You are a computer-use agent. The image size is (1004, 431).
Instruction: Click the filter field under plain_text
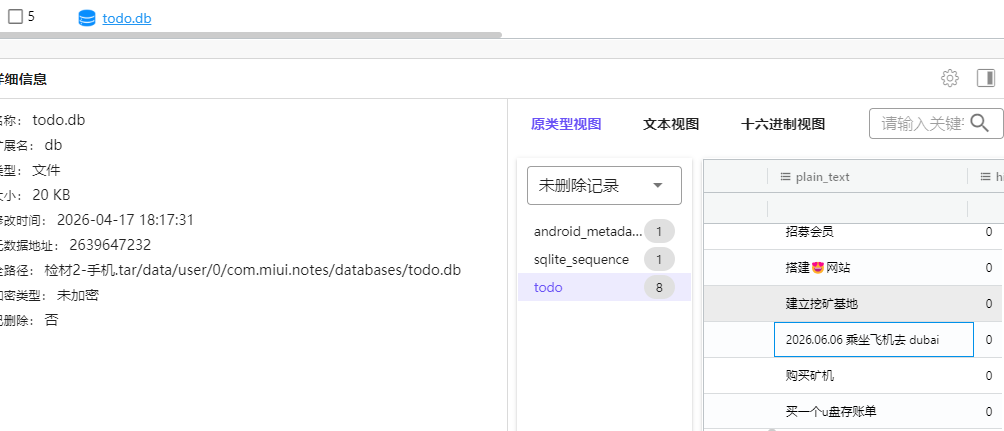[x=867, y=208]
